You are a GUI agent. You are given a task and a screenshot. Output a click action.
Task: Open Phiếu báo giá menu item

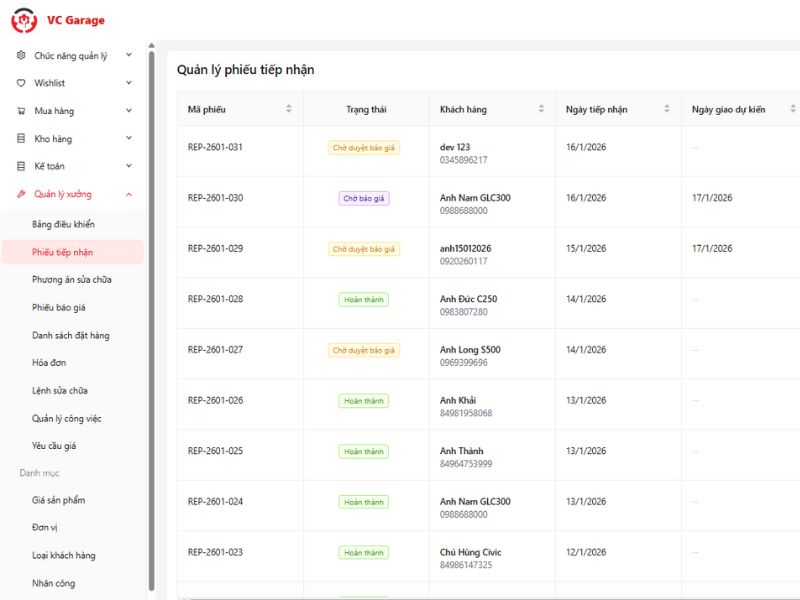(59, 307)
